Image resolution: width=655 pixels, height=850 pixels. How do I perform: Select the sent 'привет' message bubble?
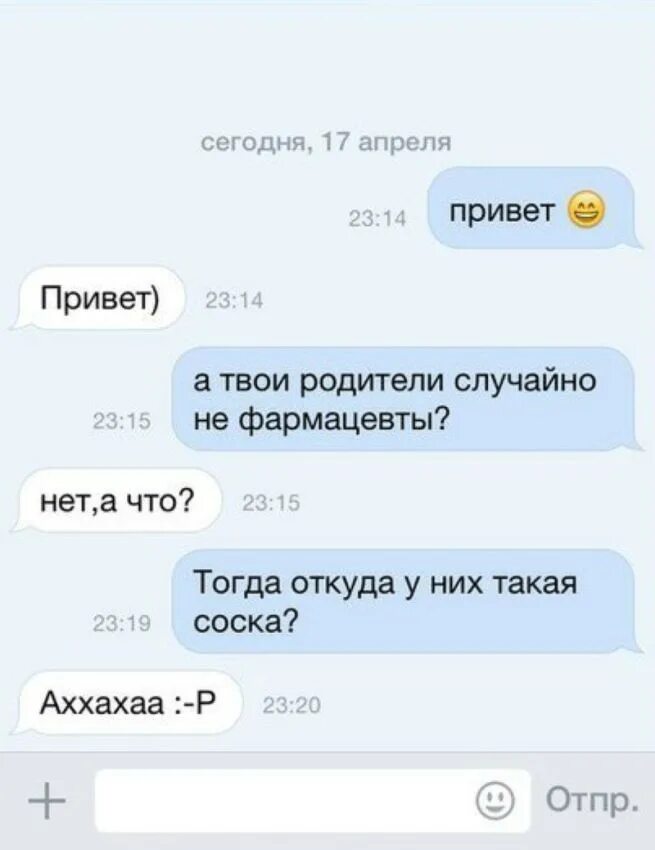click(531, 209)
